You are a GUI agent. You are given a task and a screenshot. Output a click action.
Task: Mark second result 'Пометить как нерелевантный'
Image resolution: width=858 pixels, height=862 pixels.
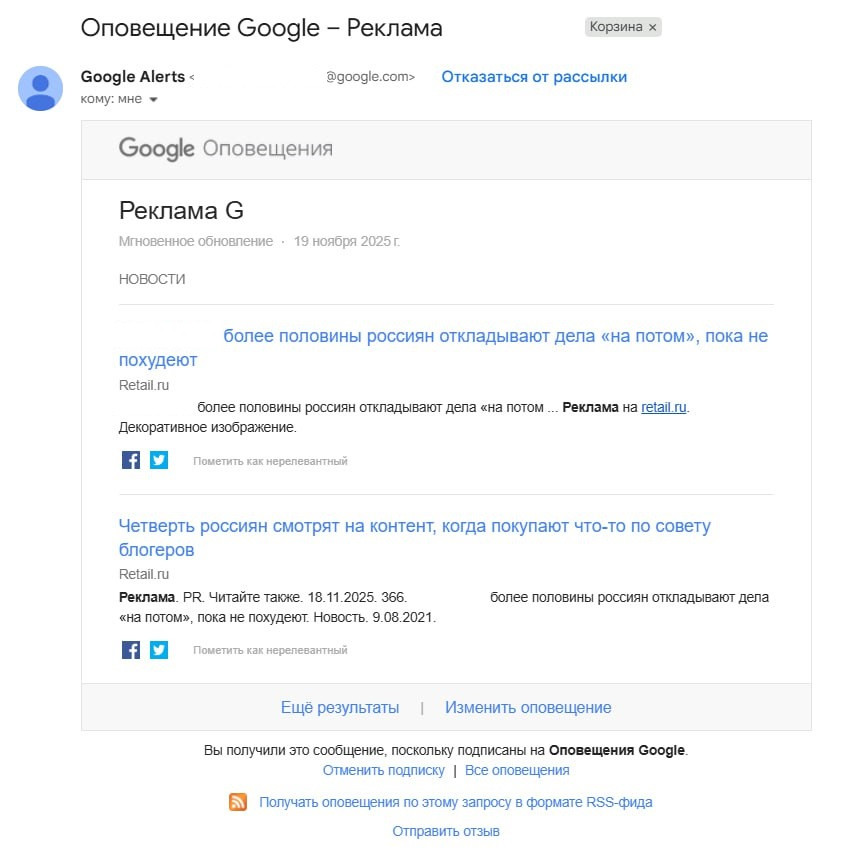click(270, 650)
